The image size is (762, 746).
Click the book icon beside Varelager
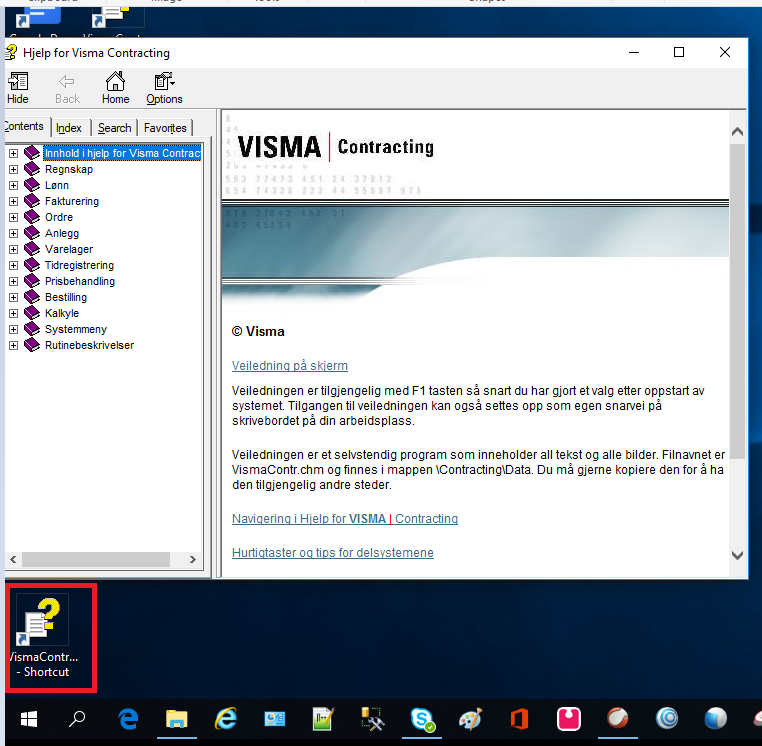click(x=32, y=249)
